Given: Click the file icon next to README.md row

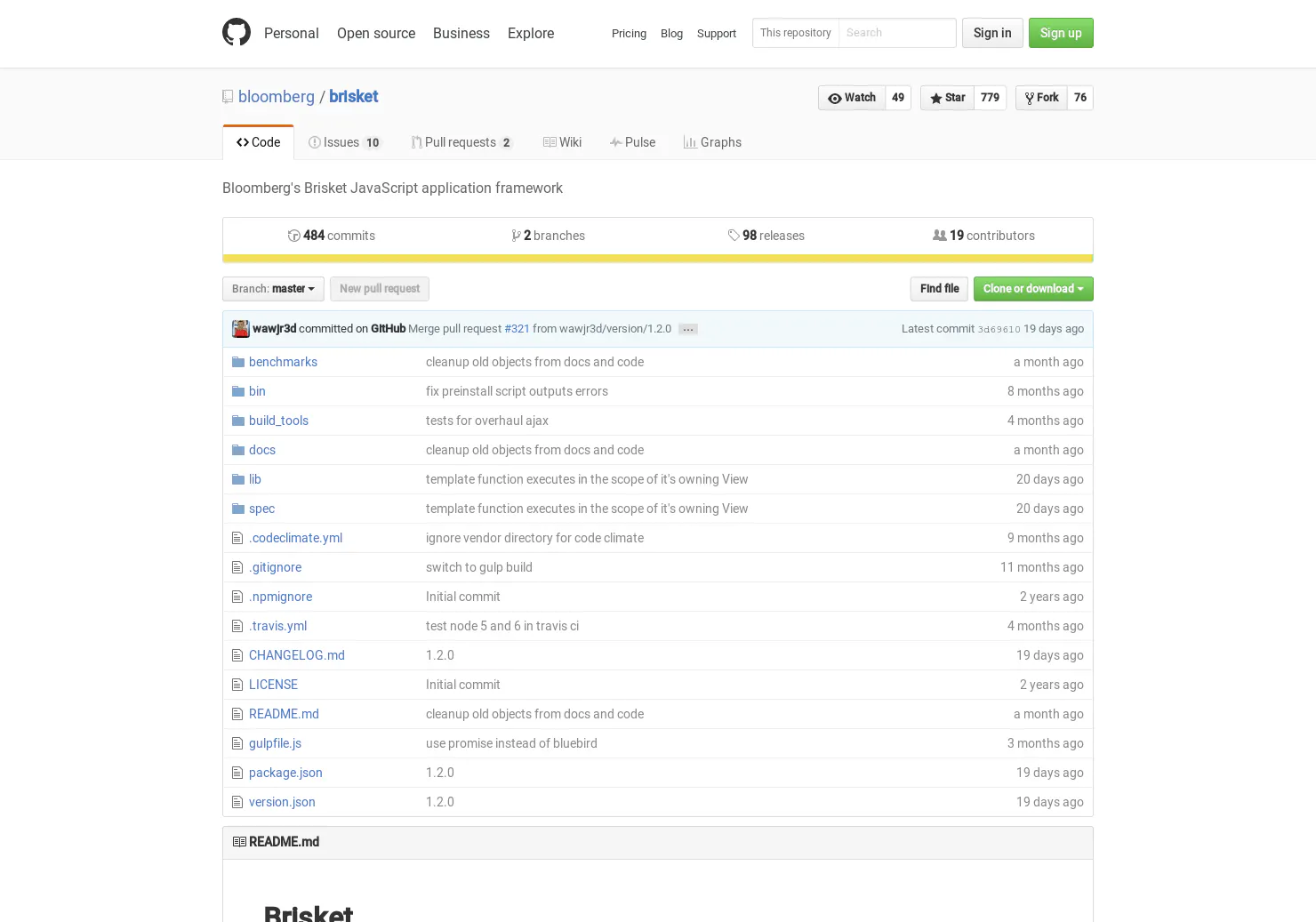Looking at the screenshot, I should coord(237,714).
